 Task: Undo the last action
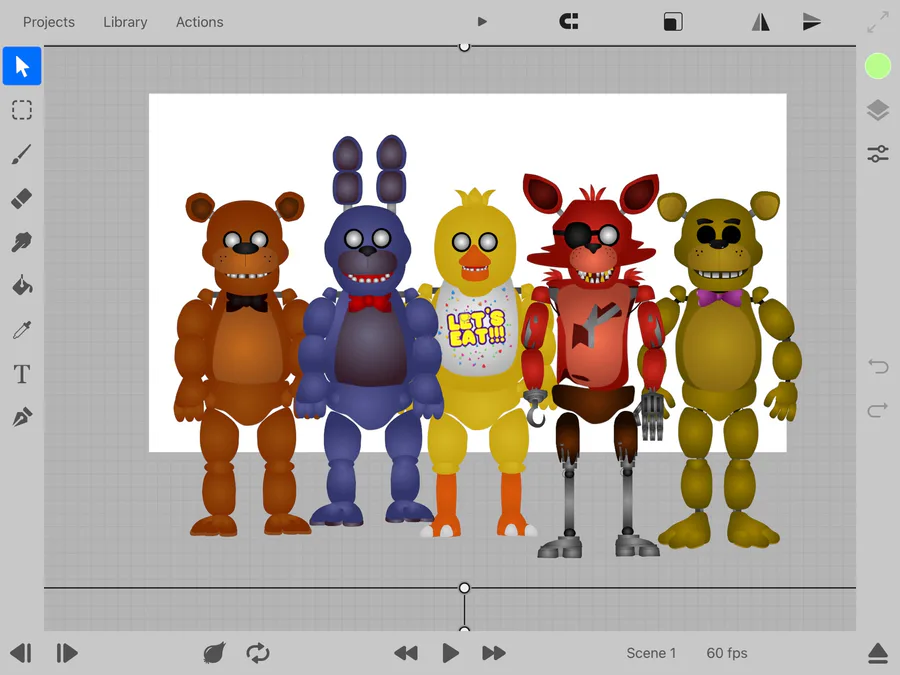[x=878, y=366]
